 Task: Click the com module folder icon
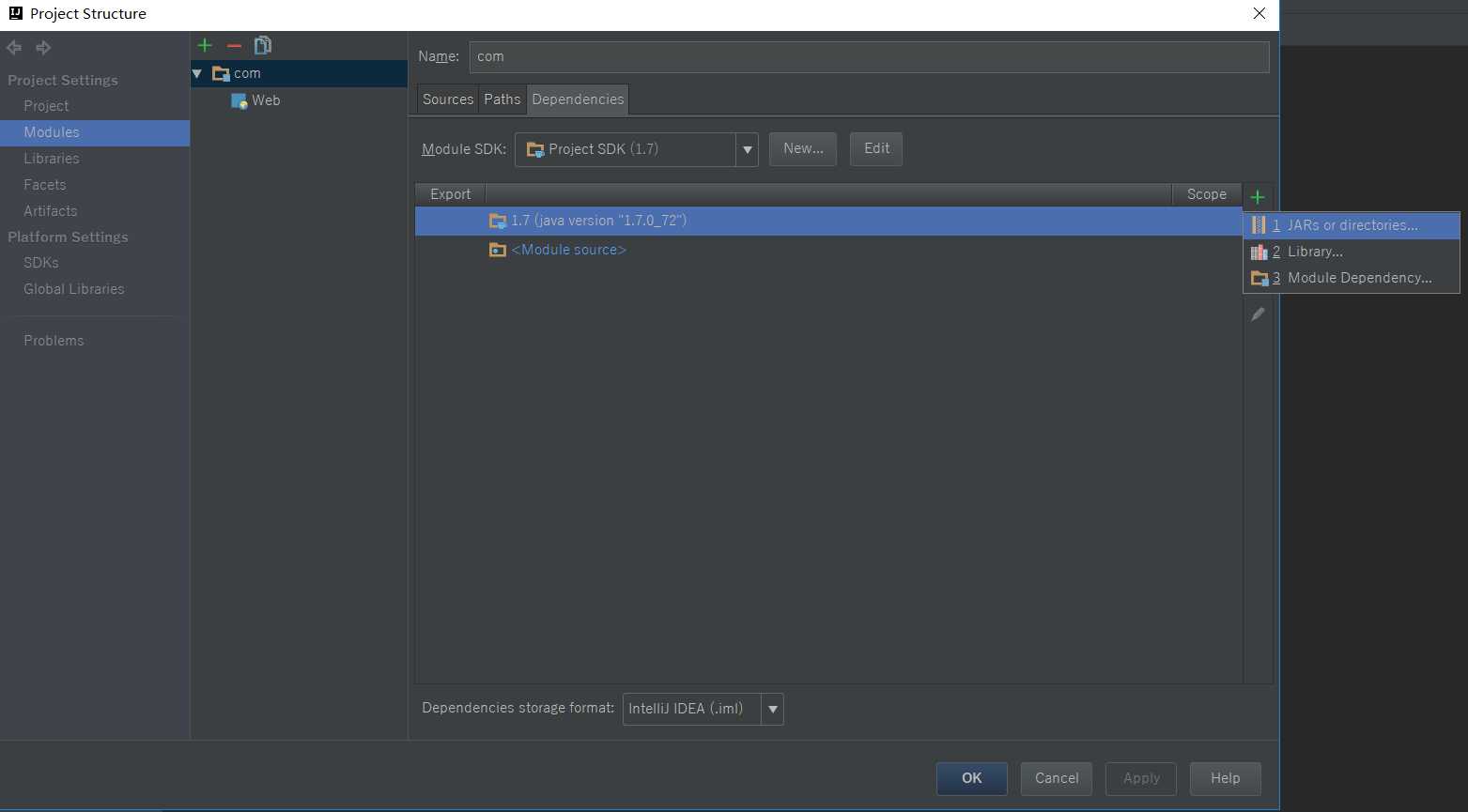[x=221, y=73]
